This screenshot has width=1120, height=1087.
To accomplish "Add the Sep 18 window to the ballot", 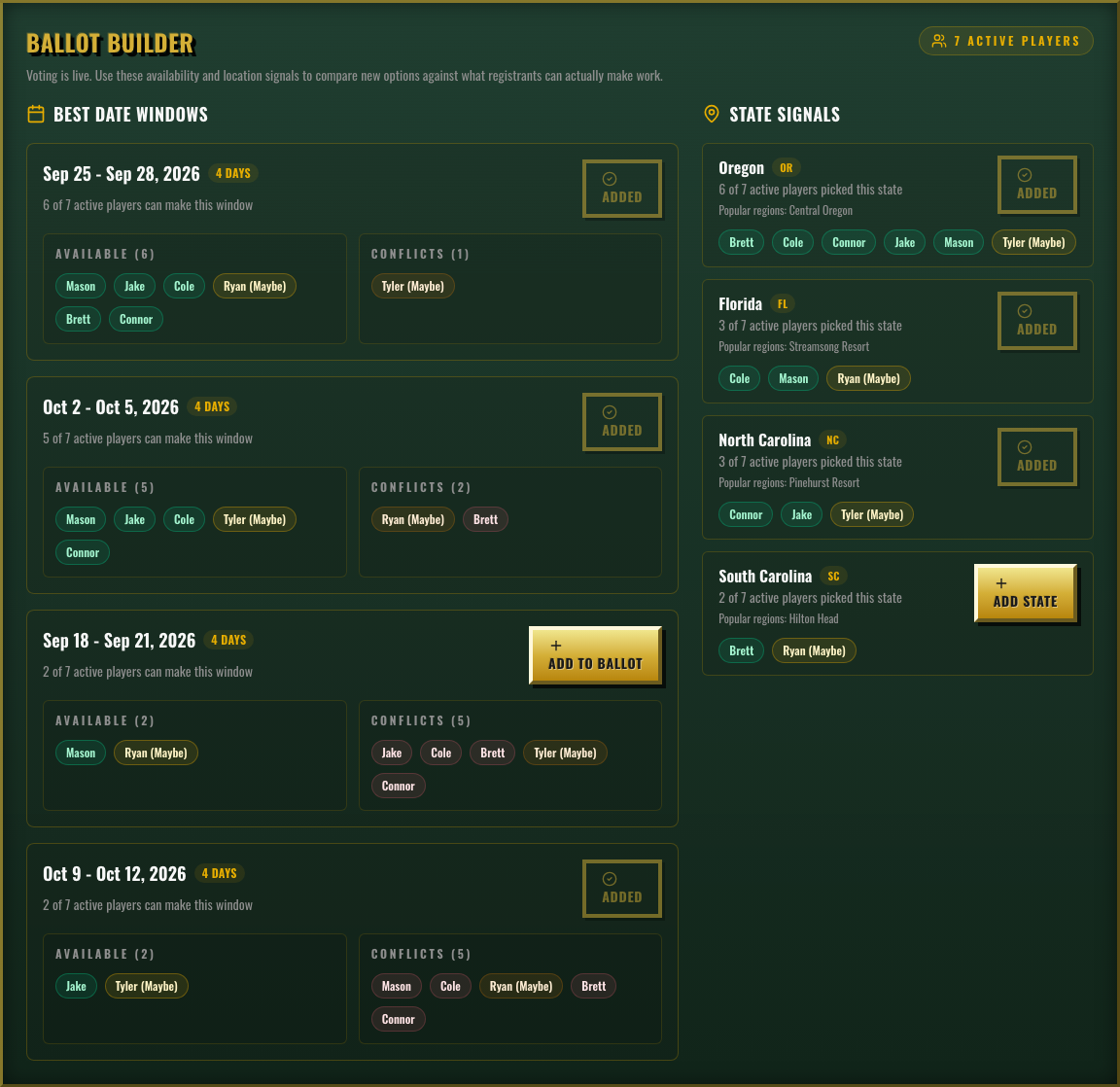I will [x=596, y=654].
